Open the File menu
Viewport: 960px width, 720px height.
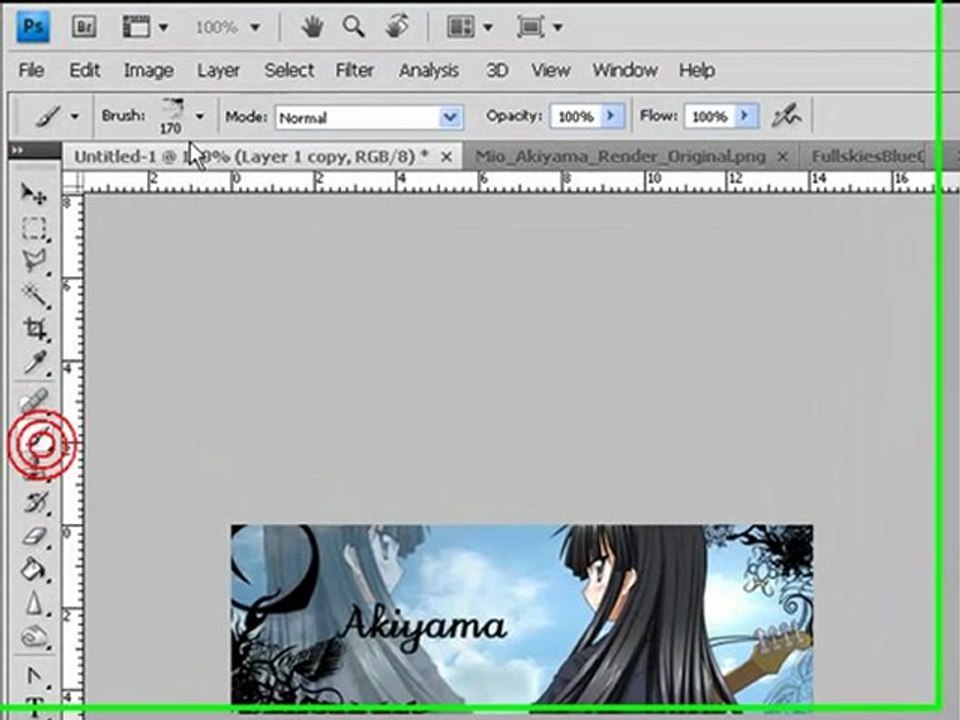31,70
